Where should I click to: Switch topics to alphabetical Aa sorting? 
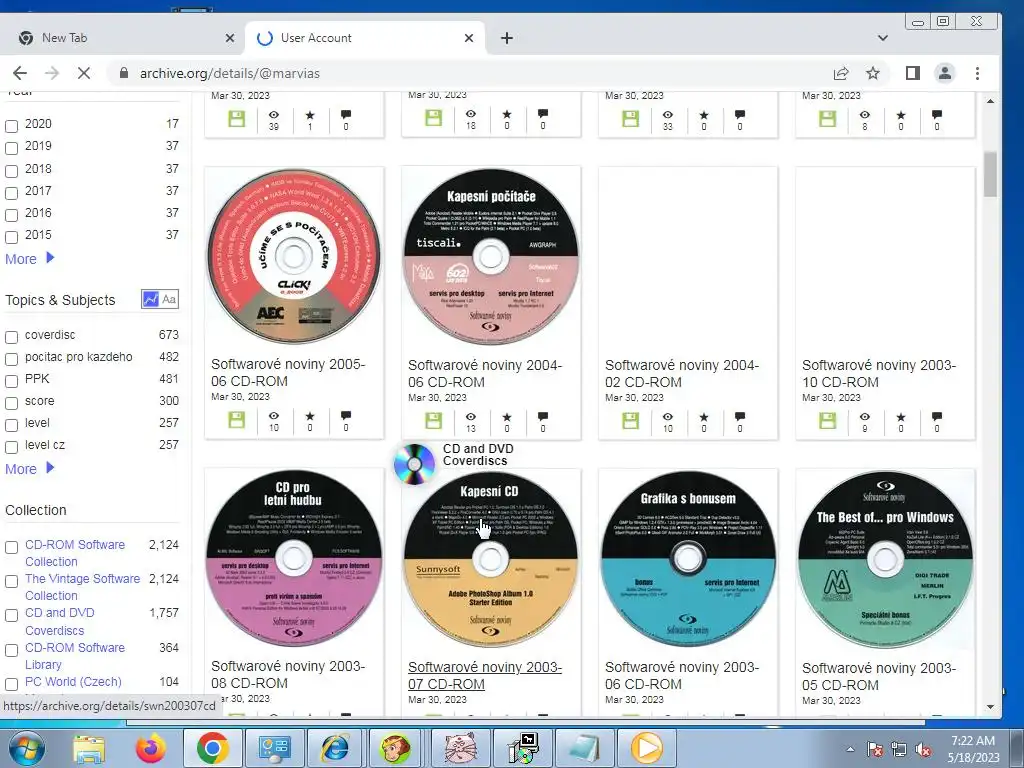pos(169,299)
